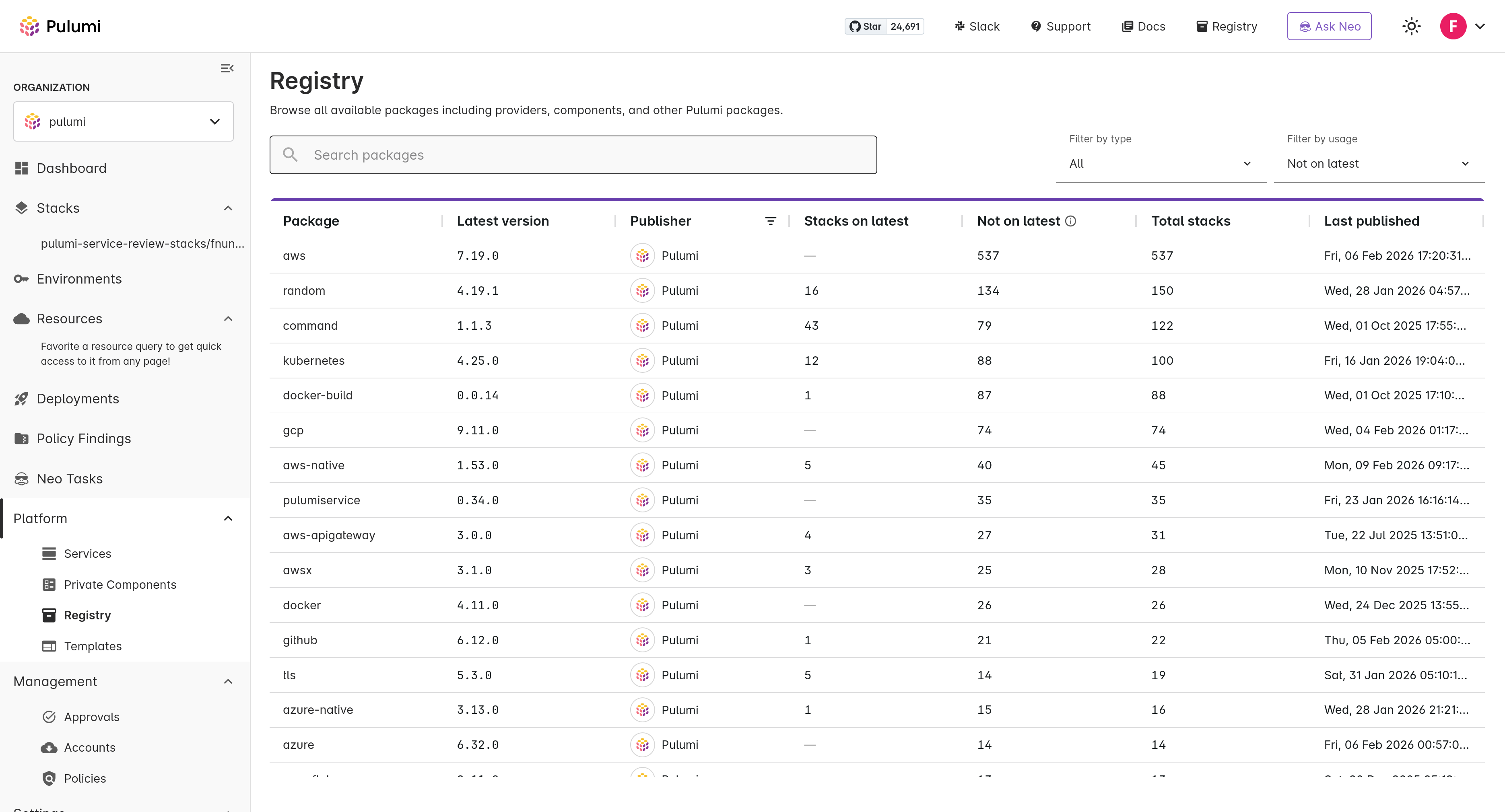
Task: Collapse the sidebar with the collapse icon
Action: [227, 68]
